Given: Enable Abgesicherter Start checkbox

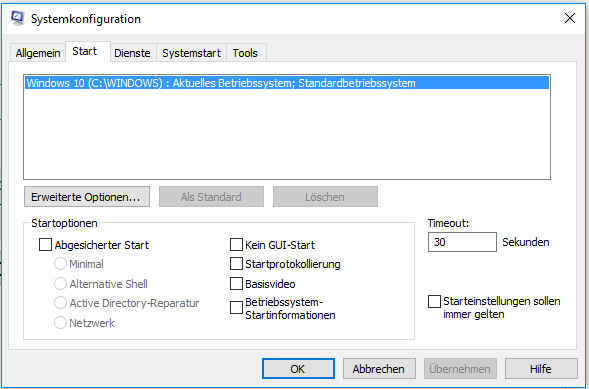Looking at the screenshot, I should coord(45,245).
